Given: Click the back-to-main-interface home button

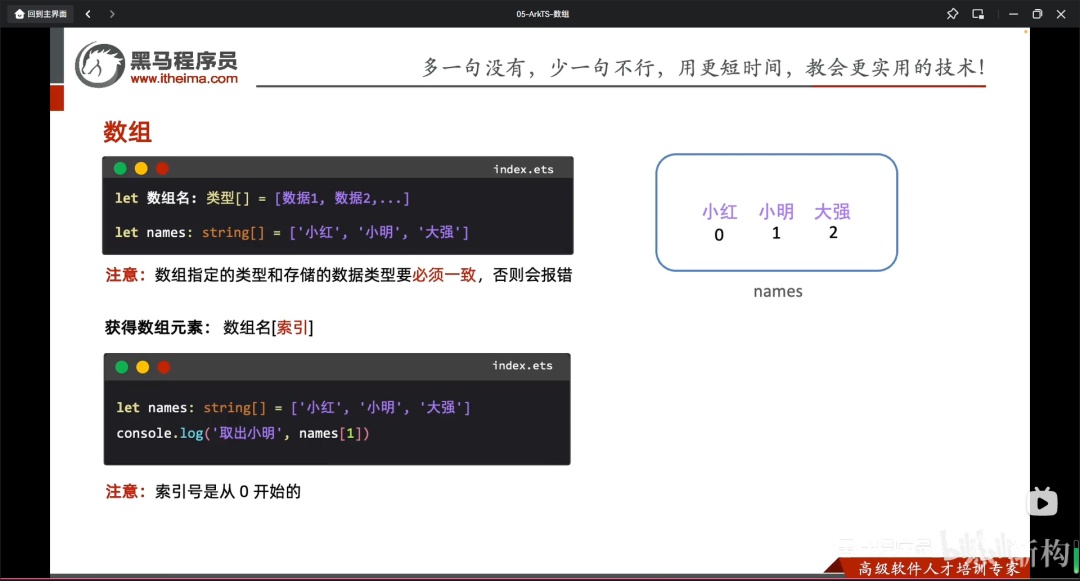Looking at the screenshot, I should (x=41, y=14).
